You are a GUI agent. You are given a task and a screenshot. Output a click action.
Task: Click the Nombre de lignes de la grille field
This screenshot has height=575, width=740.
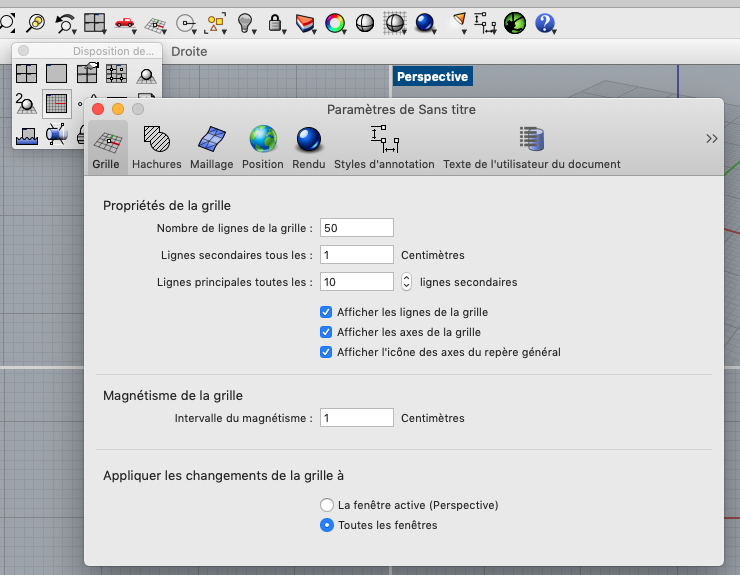click(357, 228)
